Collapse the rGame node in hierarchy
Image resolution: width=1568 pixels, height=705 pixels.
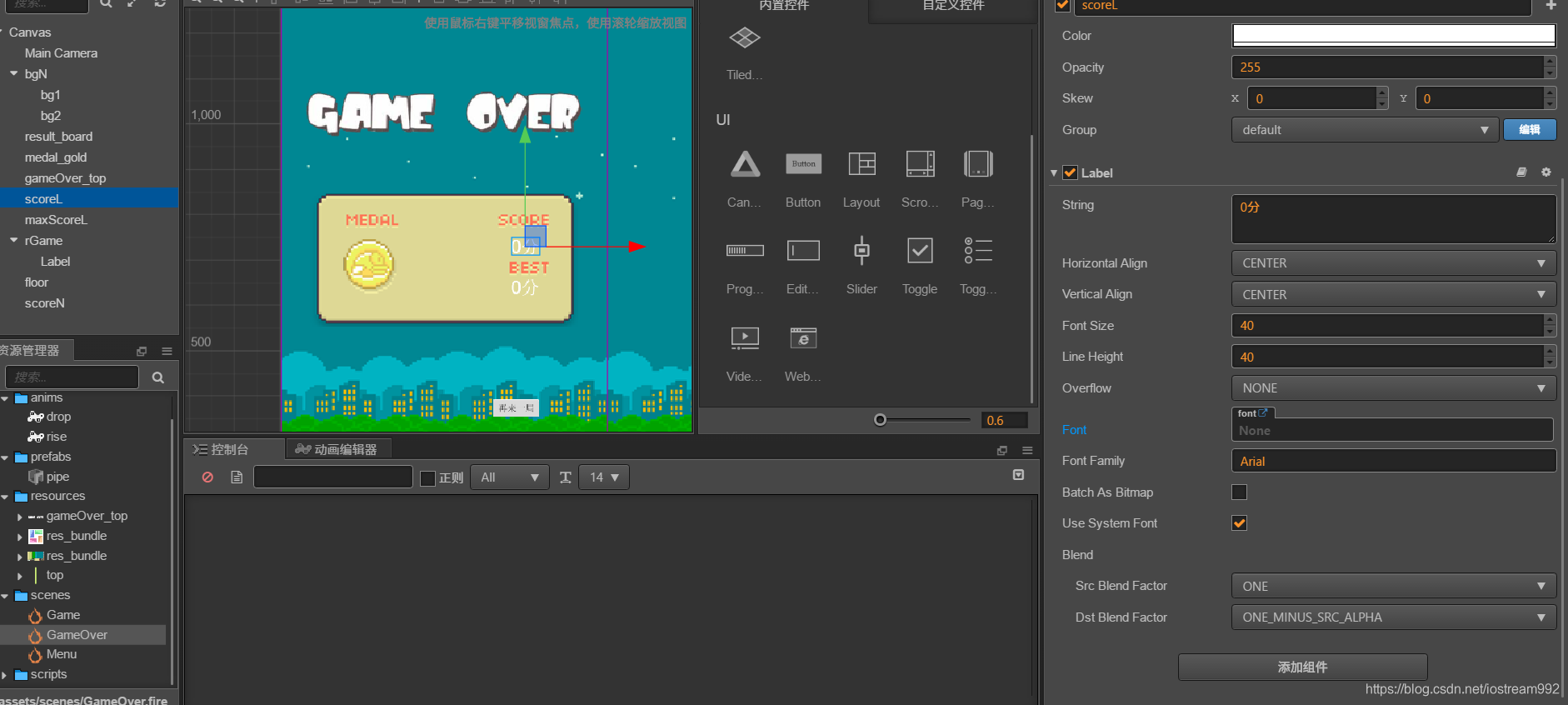click(14, 240)
